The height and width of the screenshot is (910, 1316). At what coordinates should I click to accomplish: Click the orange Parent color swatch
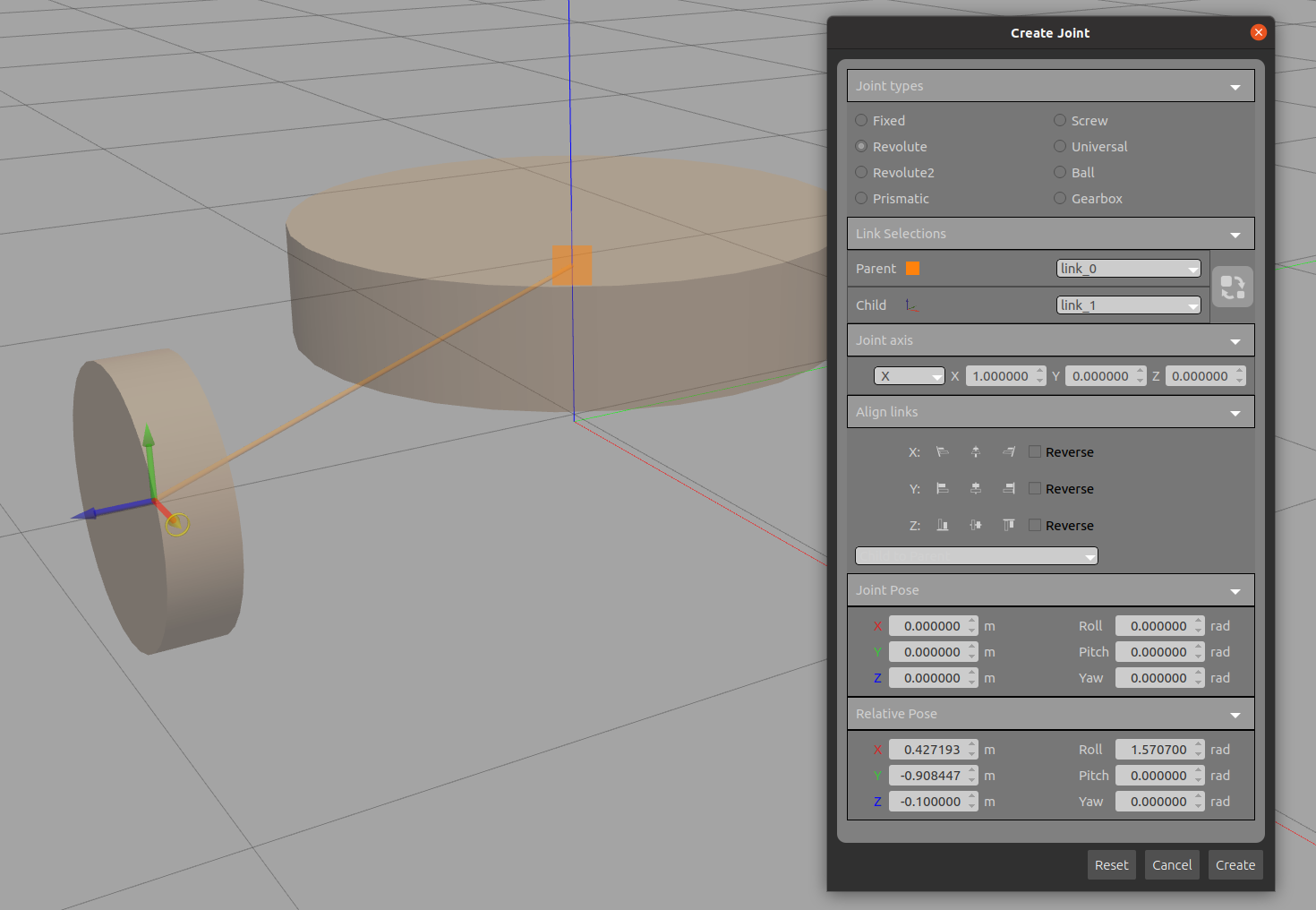coord(912,269)
